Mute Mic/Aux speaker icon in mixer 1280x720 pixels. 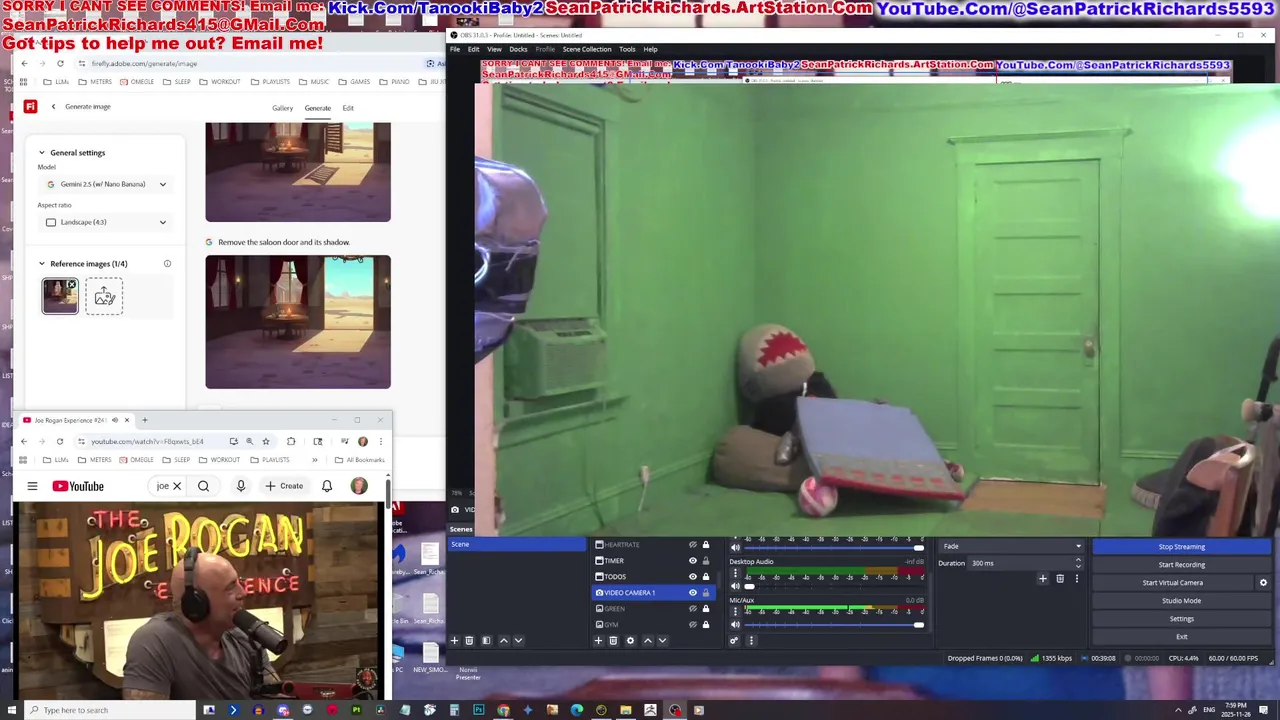[735, 625]
